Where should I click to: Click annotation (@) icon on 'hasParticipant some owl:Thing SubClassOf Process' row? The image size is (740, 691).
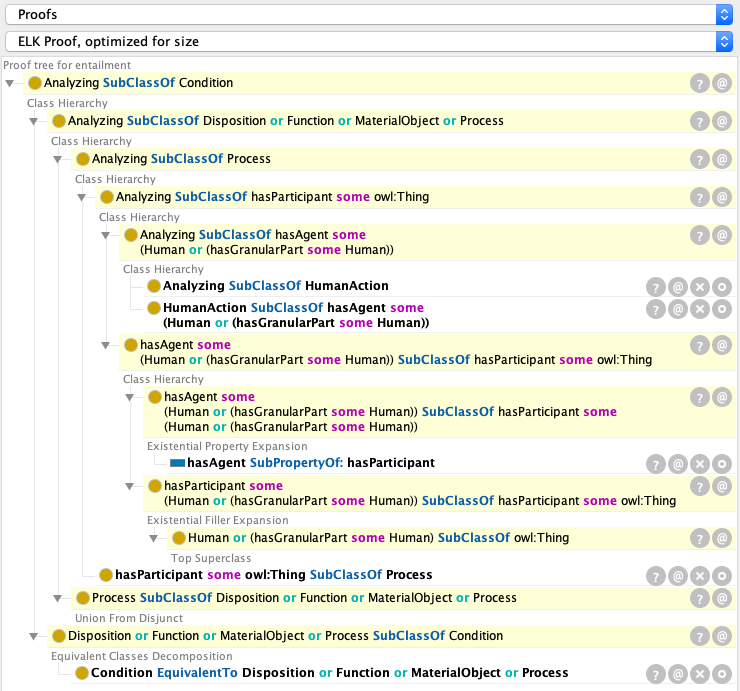click(x=678, y=576)
